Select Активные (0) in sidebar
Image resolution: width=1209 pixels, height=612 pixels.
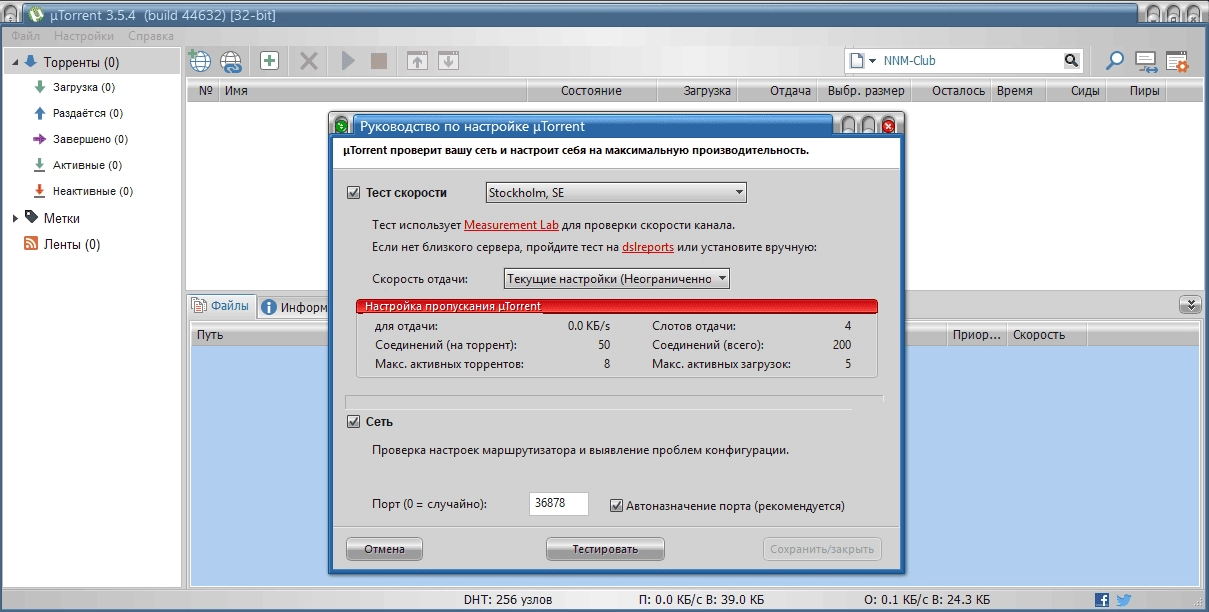(88, 165)
